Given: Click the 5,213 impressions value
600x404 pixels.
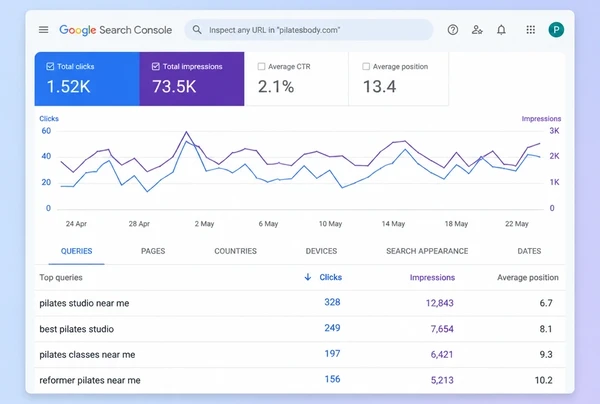Looking at the screenshot, I should click(442, 380).
